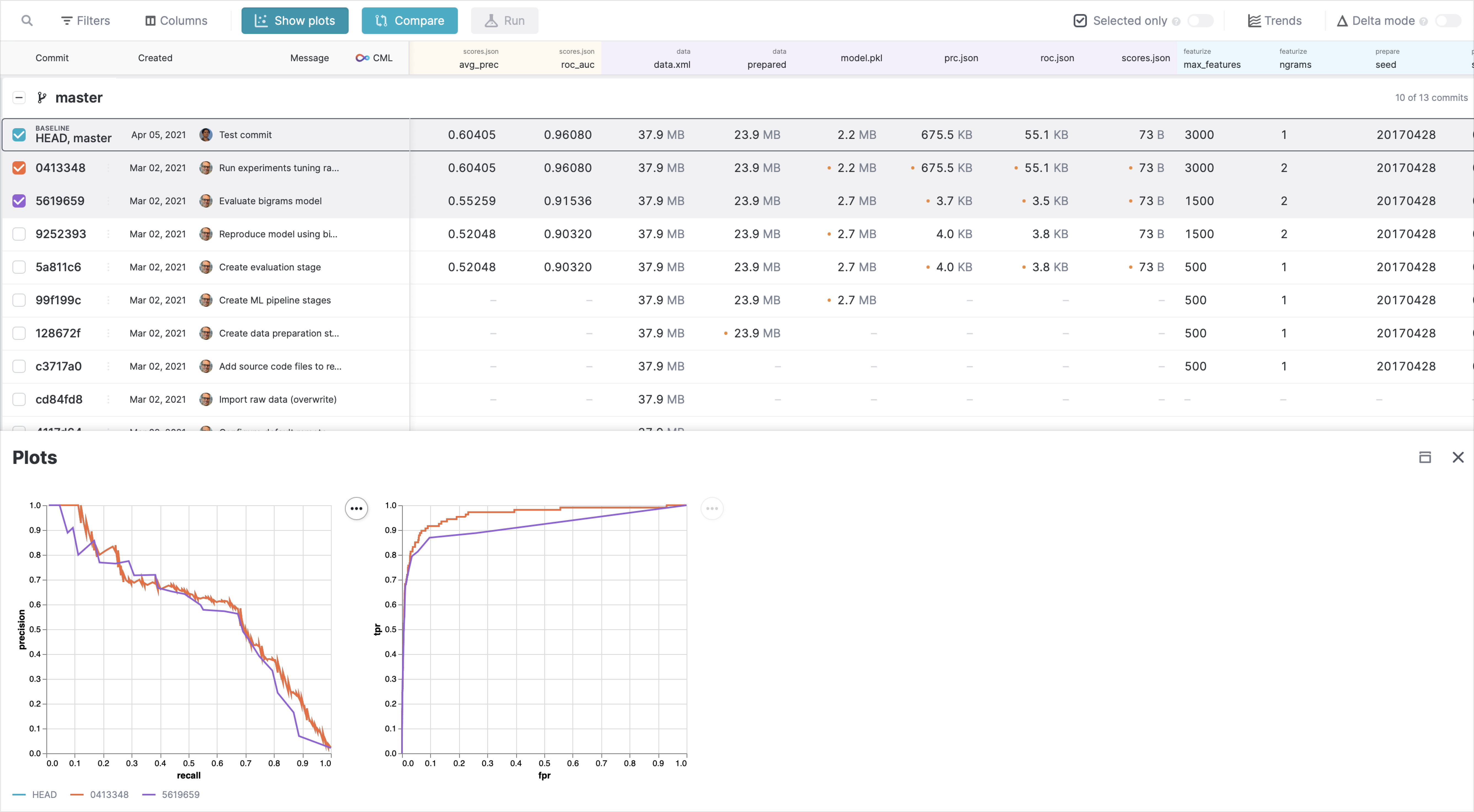Uncheck the HEAD, master commit checkbox
1474x812 pixels.
tap(19, 135)
